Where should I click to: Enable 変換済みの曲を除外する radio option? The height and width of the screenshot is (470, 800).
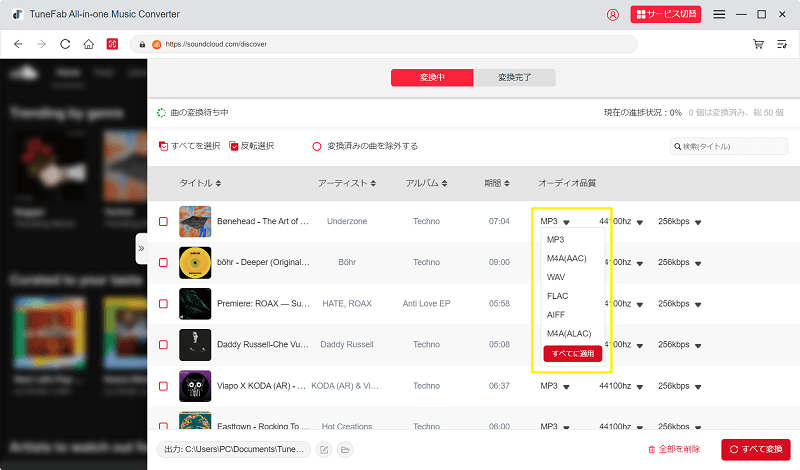click(317, 146)
